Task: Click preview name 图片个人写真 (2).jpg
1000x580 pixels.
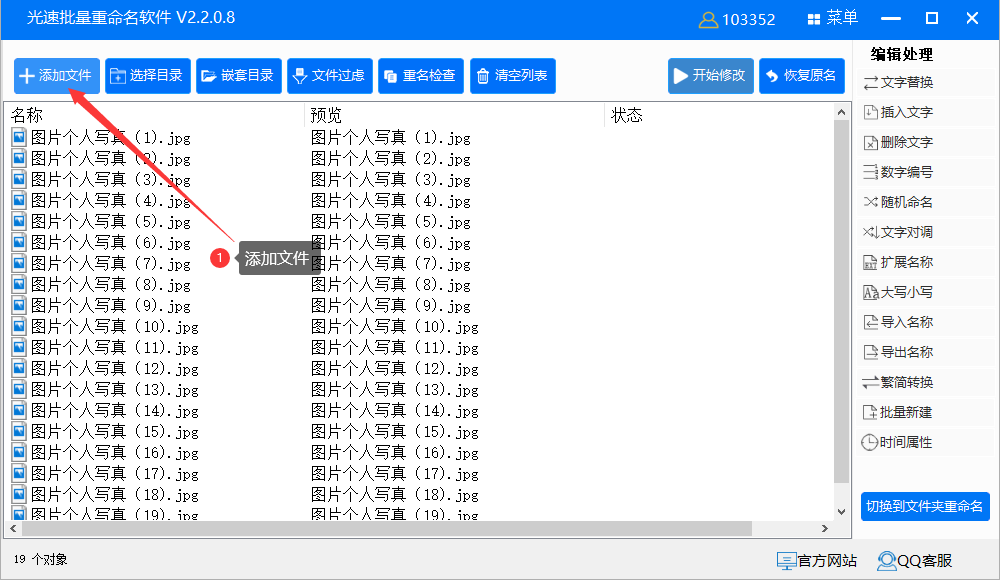Action: click(x=390, y=159)
